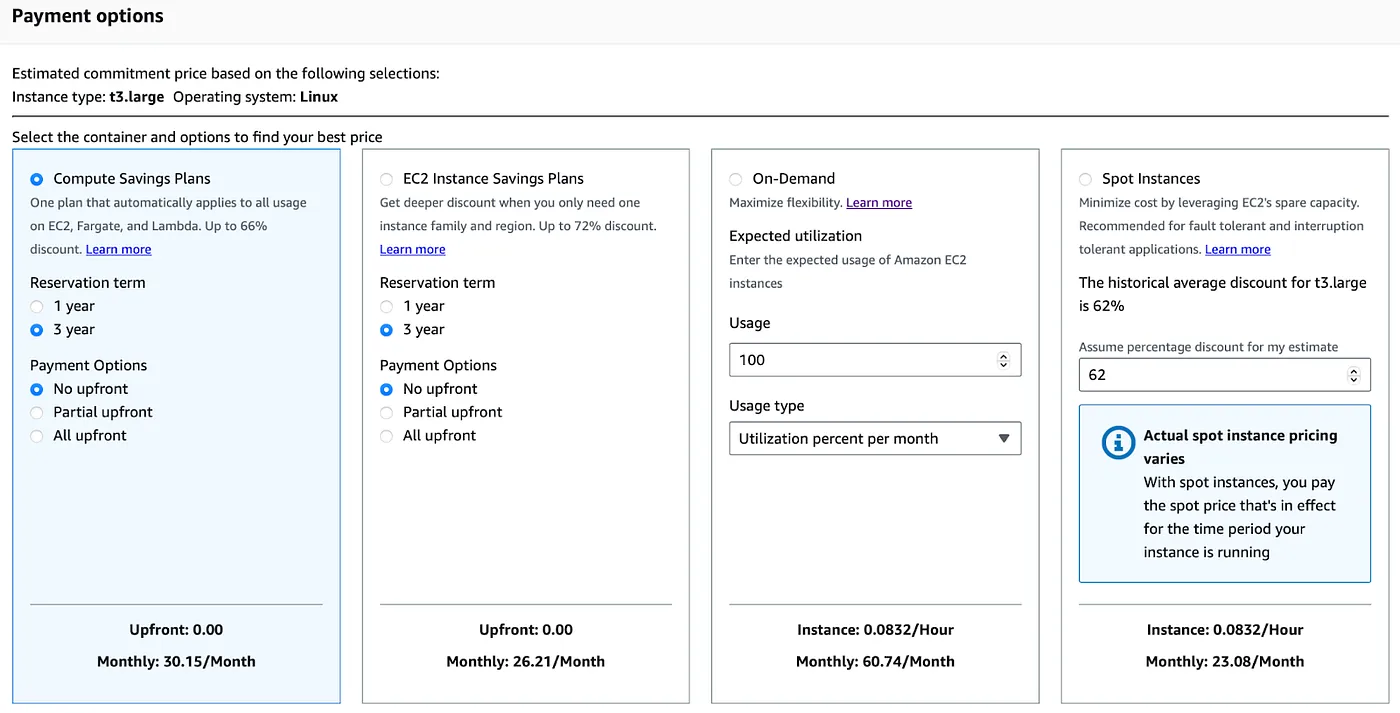Pick All upfront under Compute Savings Plans
The width and height of the screenshot is (1400, 713).
(x=37, y=436)
